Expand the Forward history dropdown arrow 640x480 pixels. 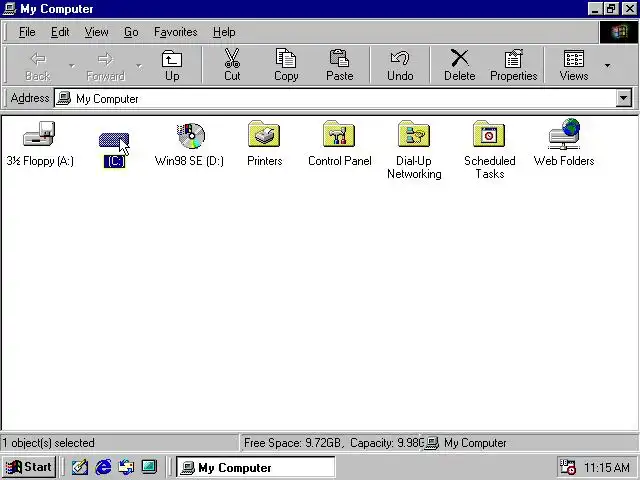point(139,65)
